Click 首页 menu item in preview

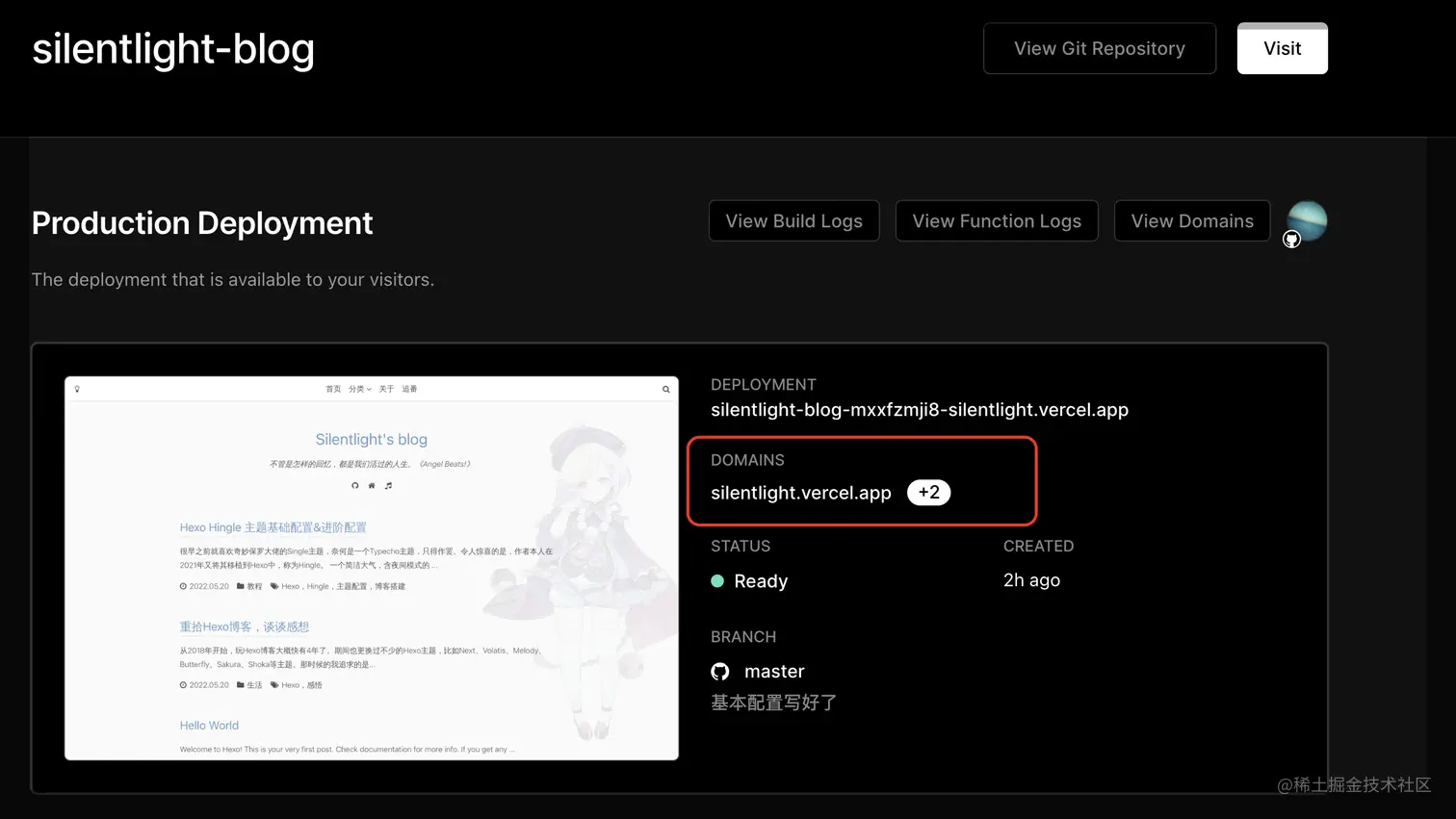click(x=333, y=389)
